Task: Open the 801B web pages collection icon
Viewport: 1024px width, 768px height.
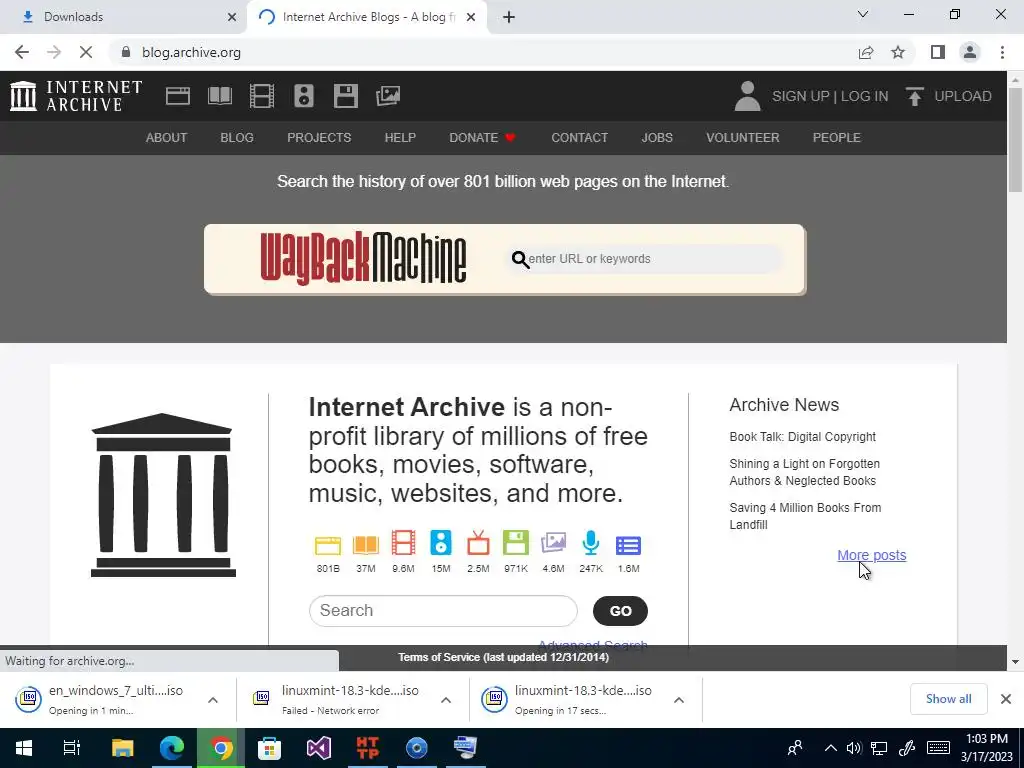Action: [x=328, y=545]
